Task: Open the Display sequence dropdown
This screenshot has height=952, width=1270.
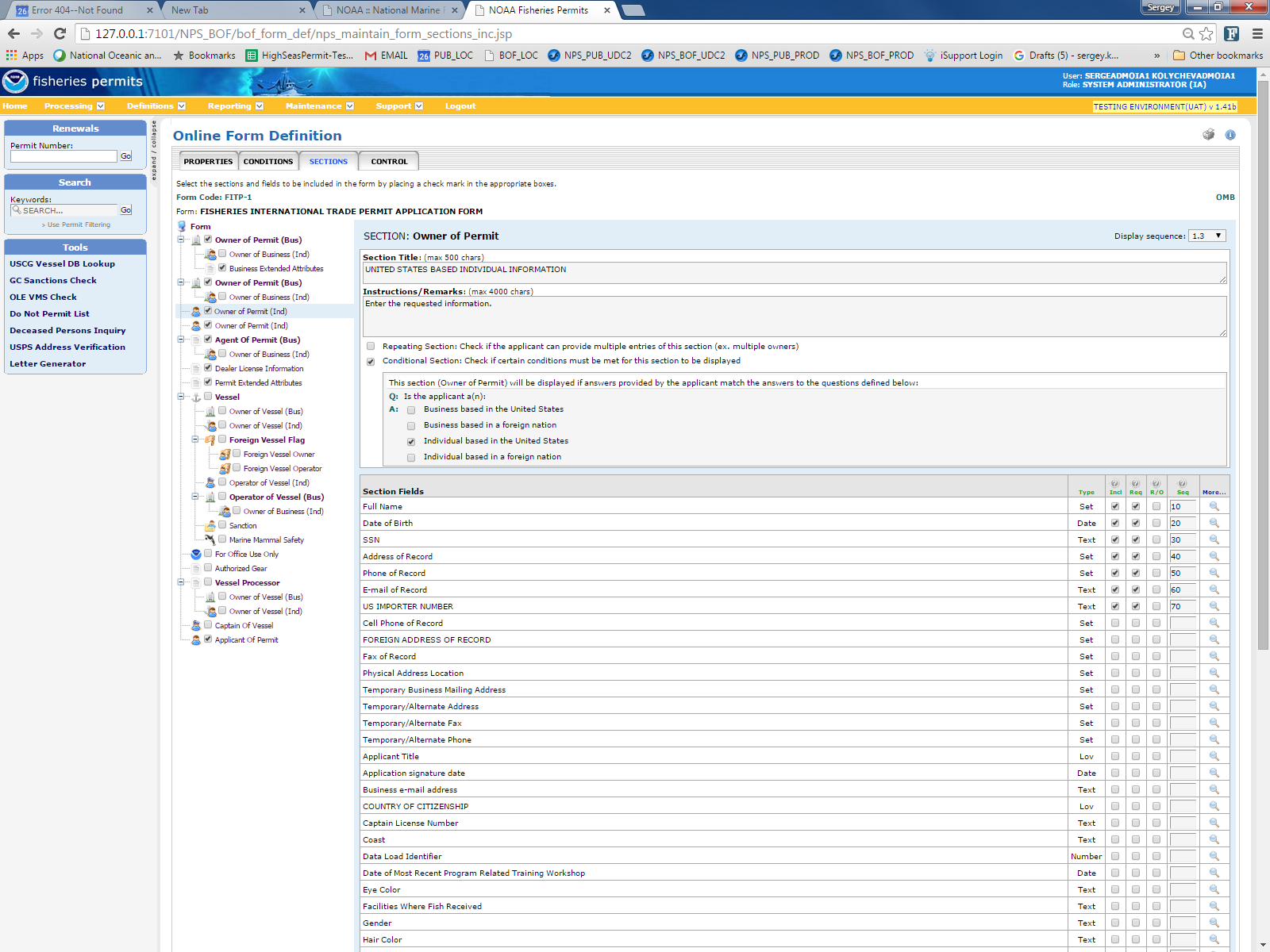Action: point(1207,236)
